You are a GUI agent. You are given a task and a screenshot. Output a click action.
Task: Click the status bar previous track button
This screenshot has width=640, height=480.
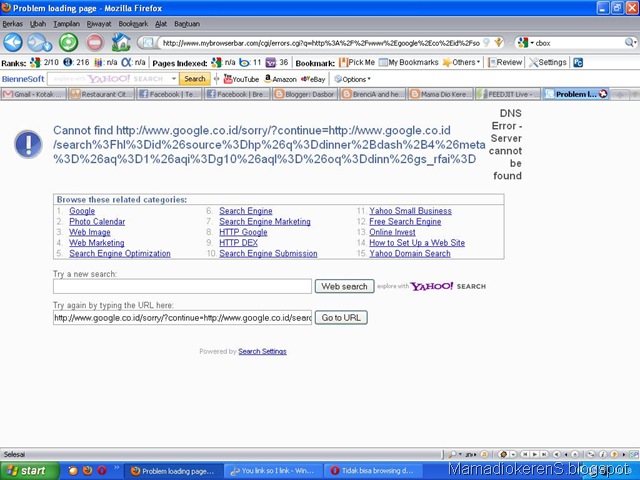tap(525, 454)
